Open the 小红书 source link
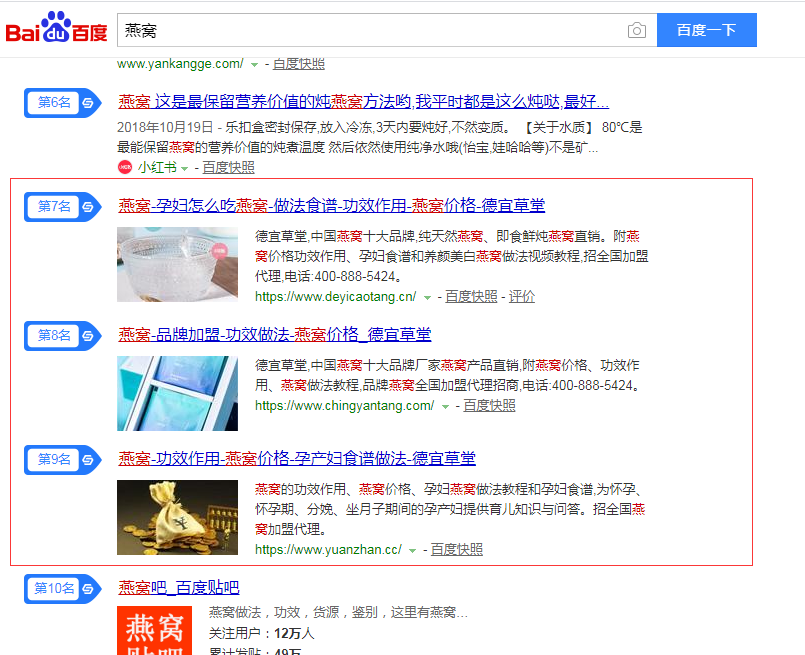This screenshot has height=655, width=805. (157, 167)
